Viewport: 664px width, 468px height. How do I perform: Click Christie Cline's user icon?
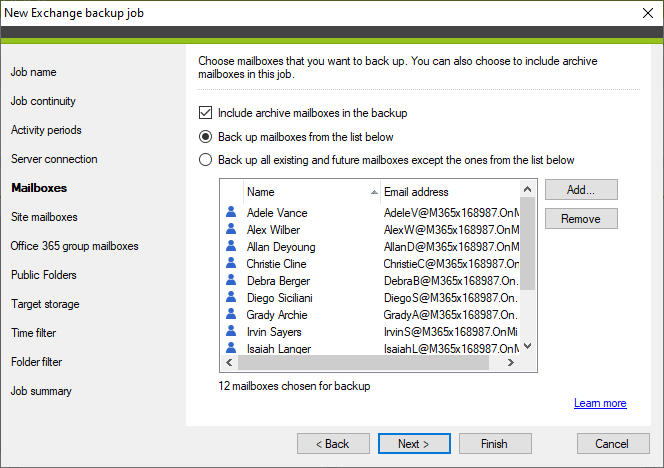231,264
